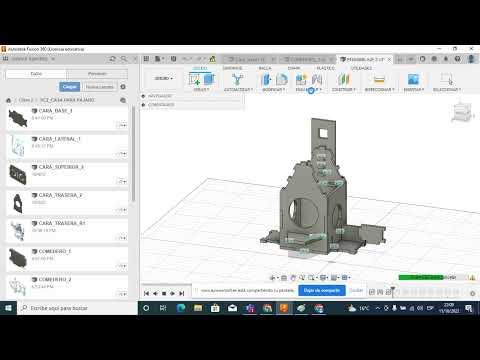The width and height of the screenshot is (480, 360).
Task: Switch to the MALLA ribbon tab
Action: pyautogui.click(x=265, y=68)
